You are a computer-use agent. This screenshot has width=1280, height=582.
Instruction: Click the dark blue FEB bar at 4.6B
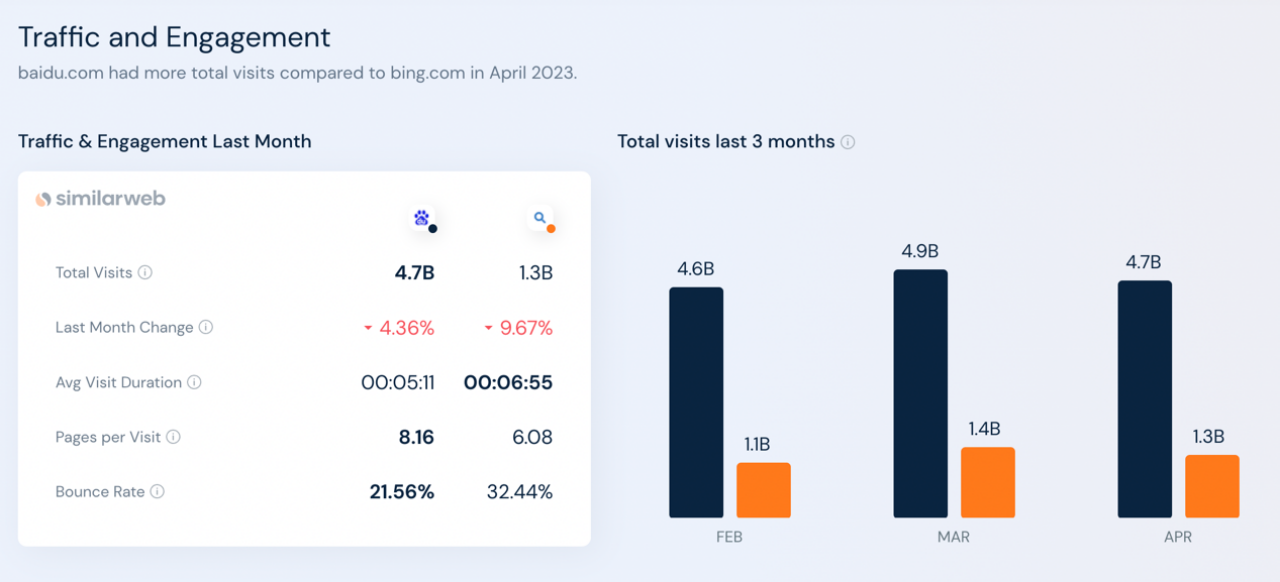pos(696,402)
